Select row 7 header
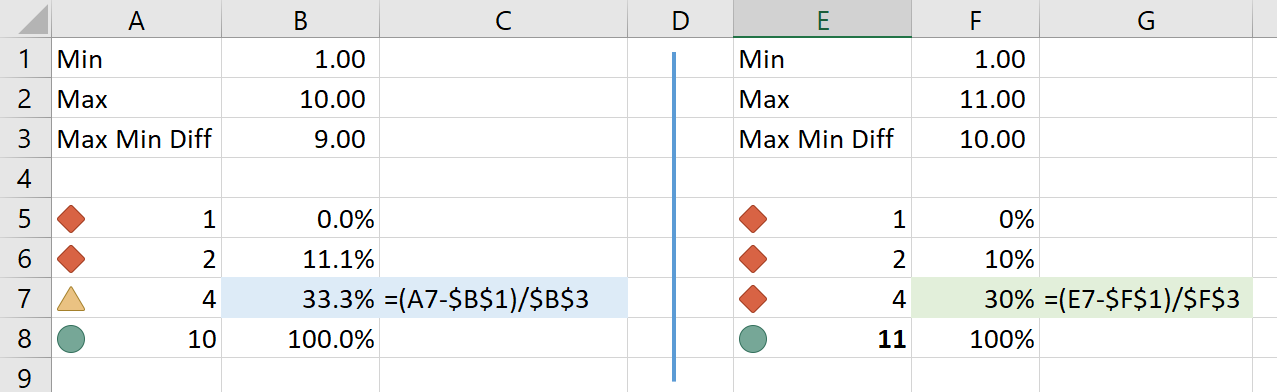The width and height of the screenshot is (1277, 392). coord(24,298)
